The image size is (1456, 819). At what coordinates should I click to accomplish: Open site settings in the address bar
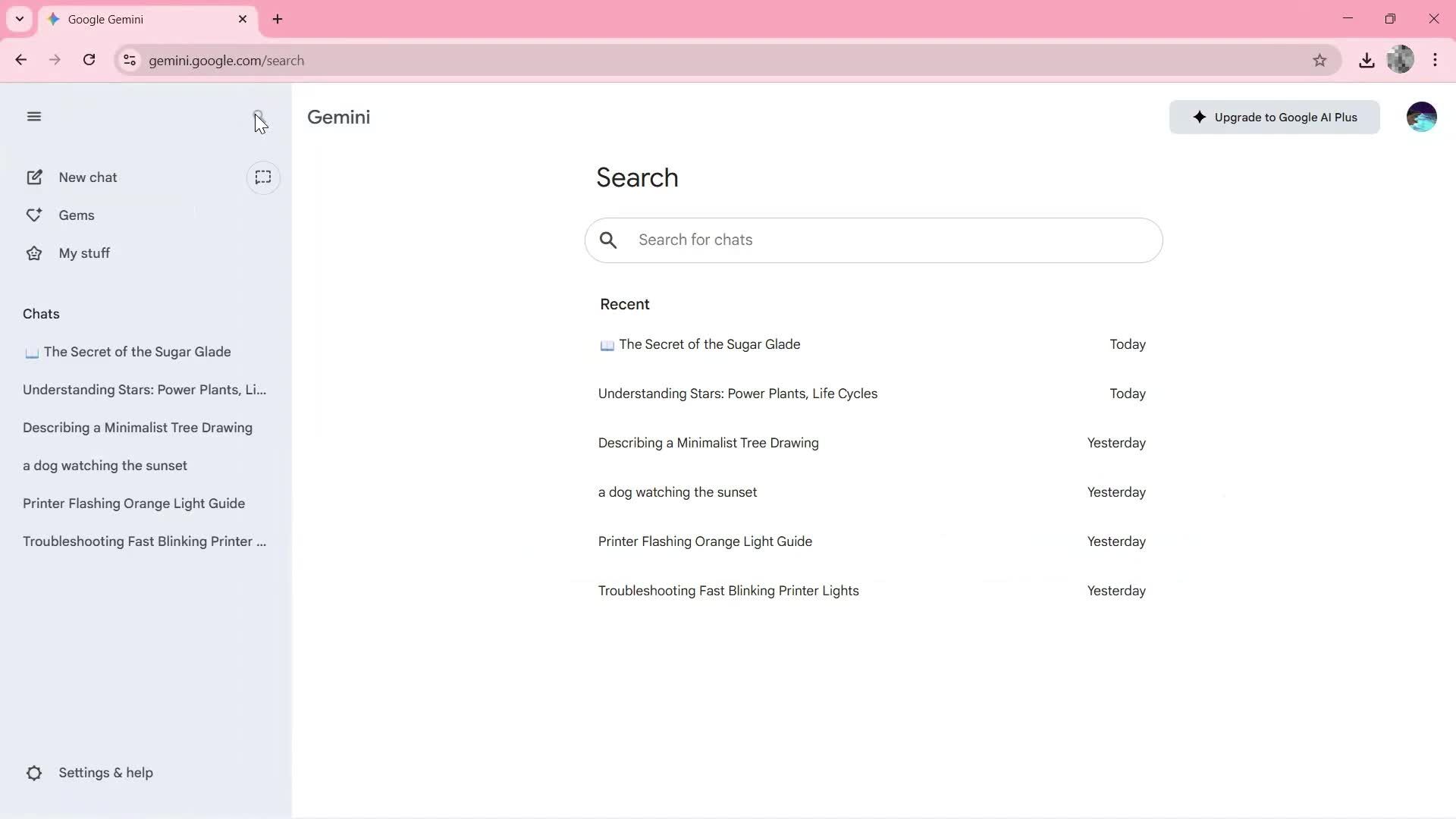[x=130, y=60]
